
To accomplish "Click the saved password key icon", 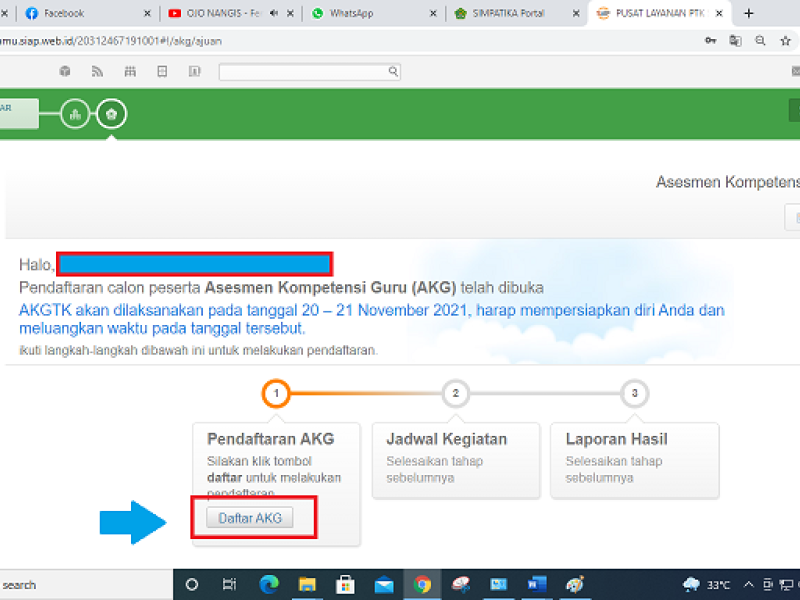I will 710,41.
